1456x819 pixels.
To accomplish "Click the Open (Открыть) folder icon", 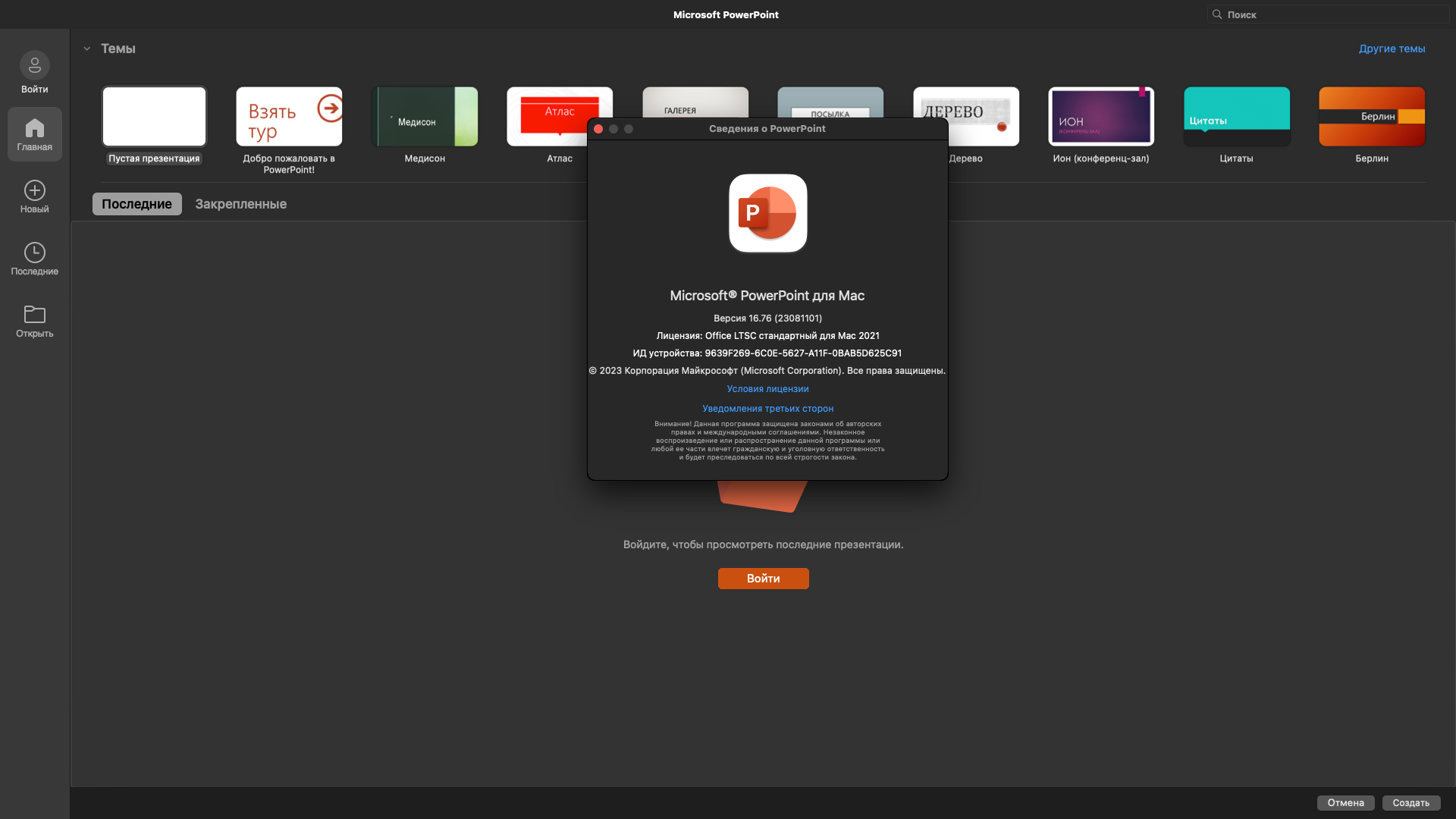I will [35, 314].
